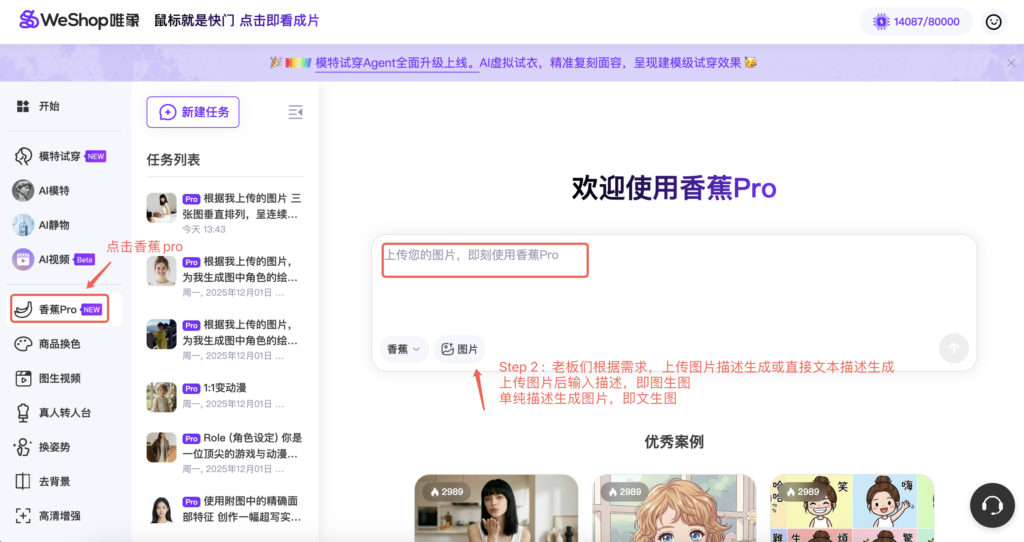The width and height of the screenshot is (1024, 542).
Task: Select the AI视频 Beta sidebar icon
Action: [x=23, y=259]
